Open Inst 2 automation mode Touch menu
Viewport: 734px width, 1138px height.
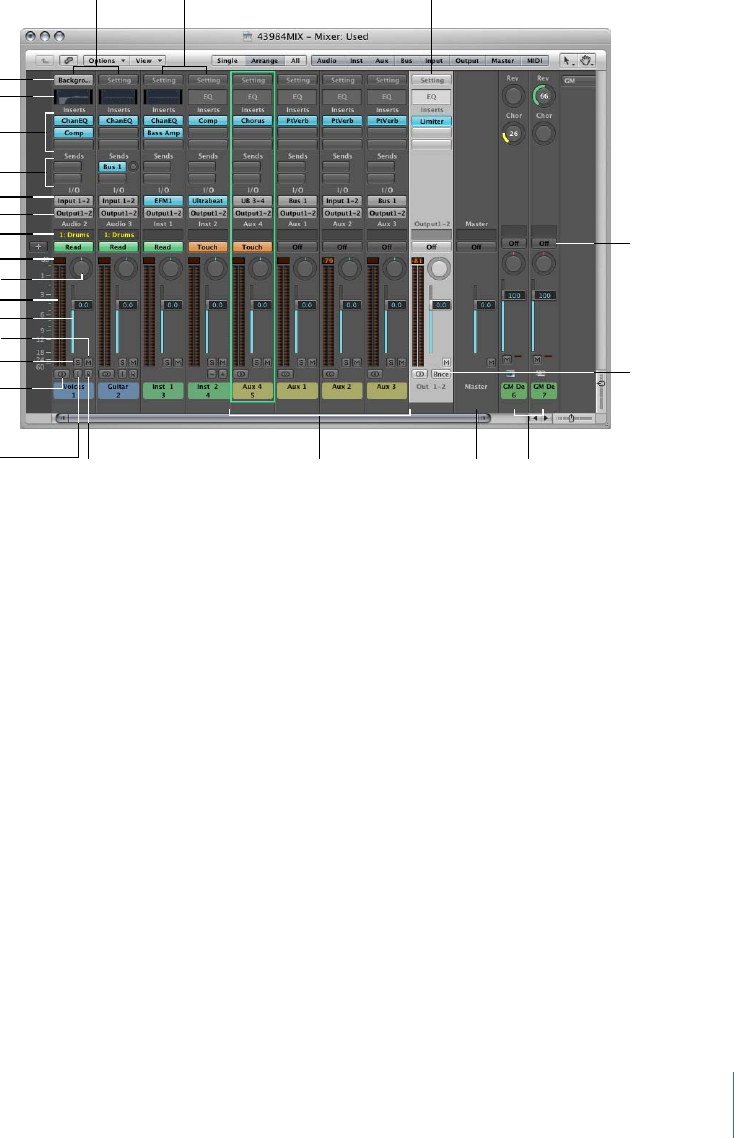208,247
